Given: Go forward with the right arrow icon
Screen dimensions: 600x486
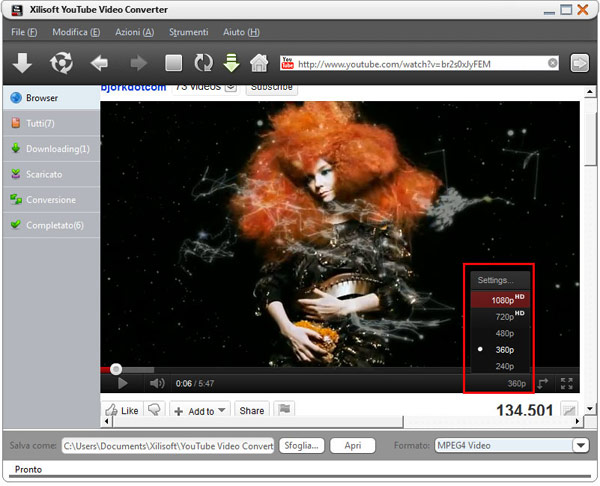Looking at the screenshot, I should [139, 63].
